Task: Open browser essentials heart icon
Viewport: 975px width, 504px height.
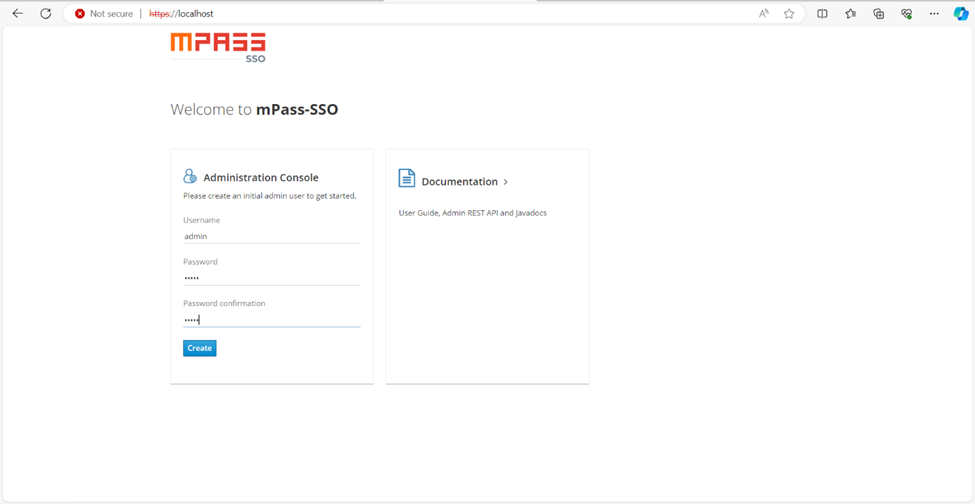Action: pyautogui.click(x=907, y=14)
